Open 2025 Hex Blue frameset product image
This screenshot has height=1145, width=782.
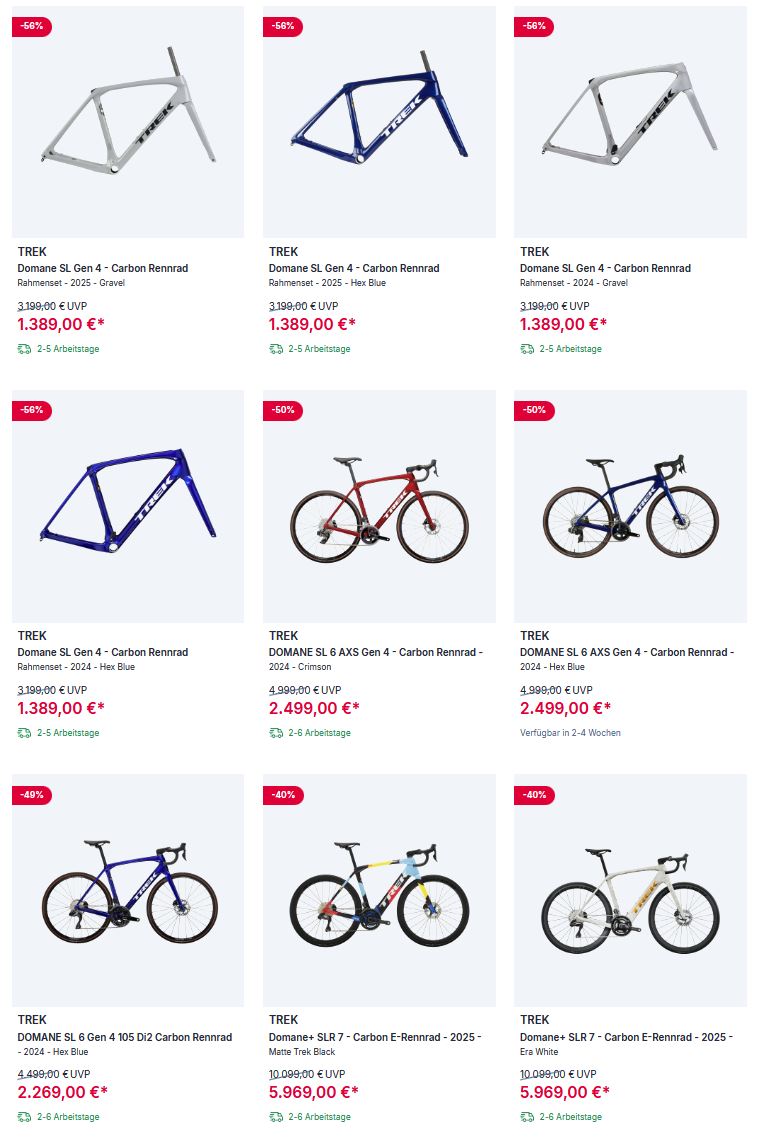click(379, 122)
